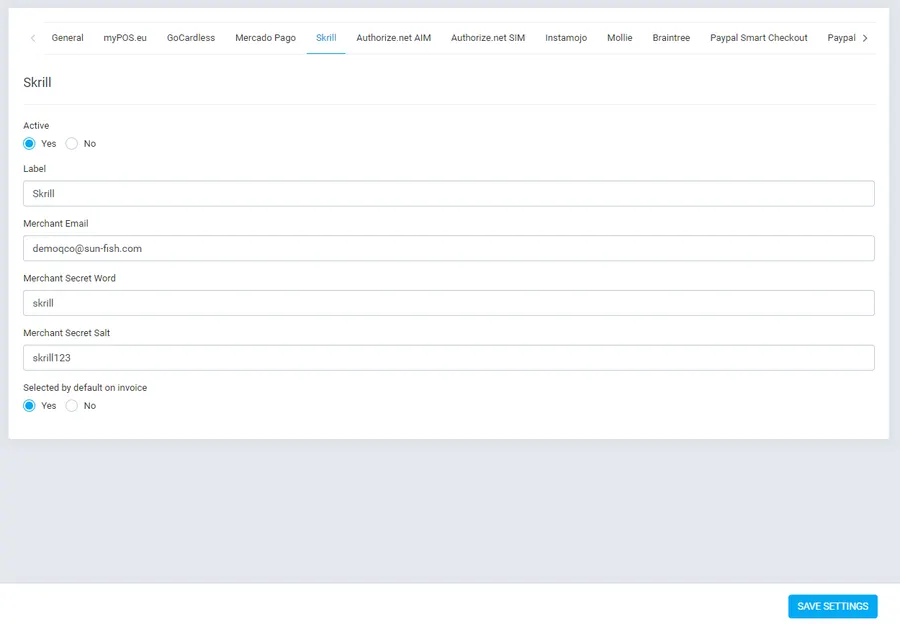This screenshot has height=624, width=900.
Task: Switch to the myPOS.eu tab
Action: [x=125, y=38]
